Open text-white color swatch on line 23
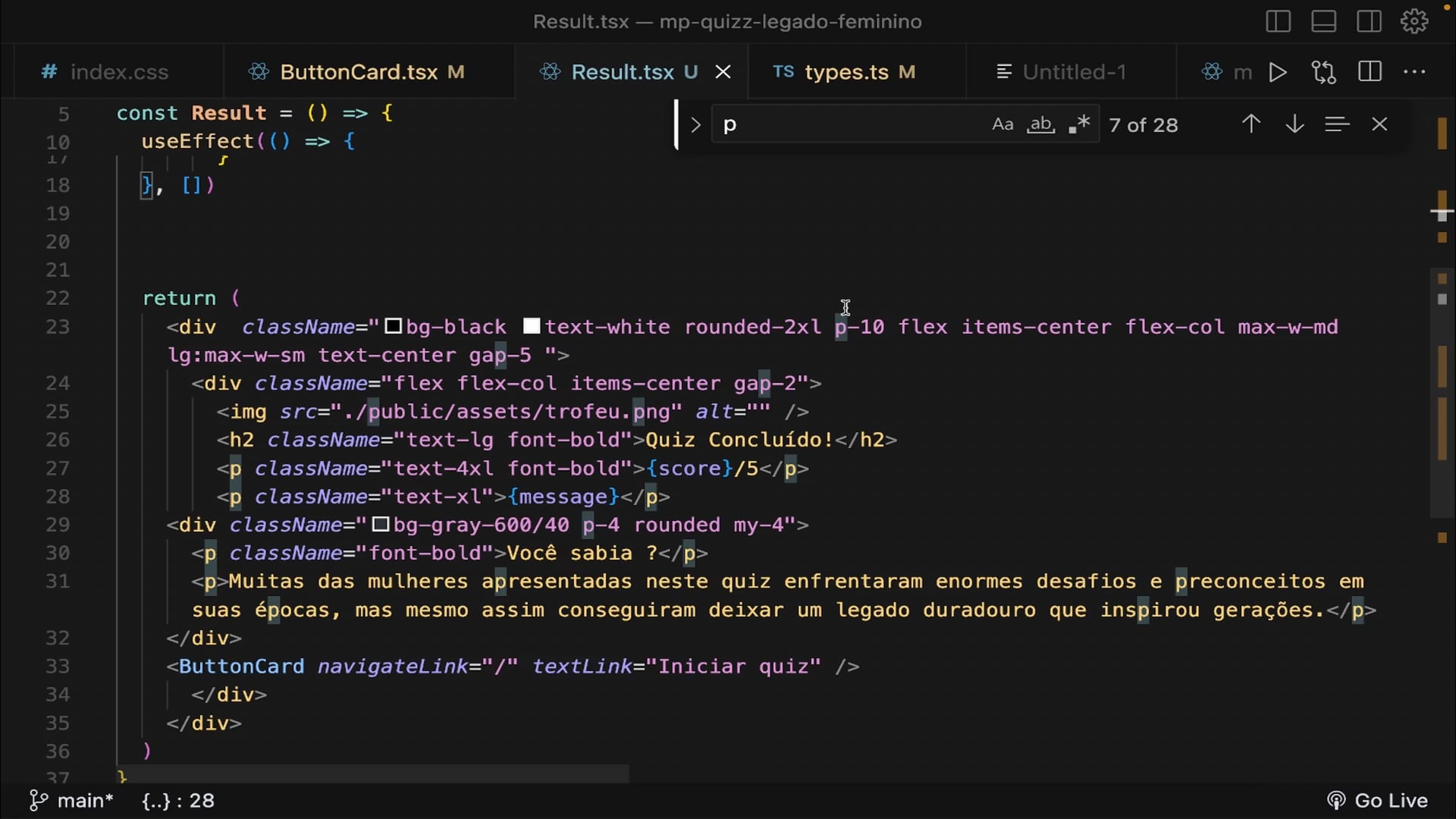The image size is (1456, 819). 532,326
